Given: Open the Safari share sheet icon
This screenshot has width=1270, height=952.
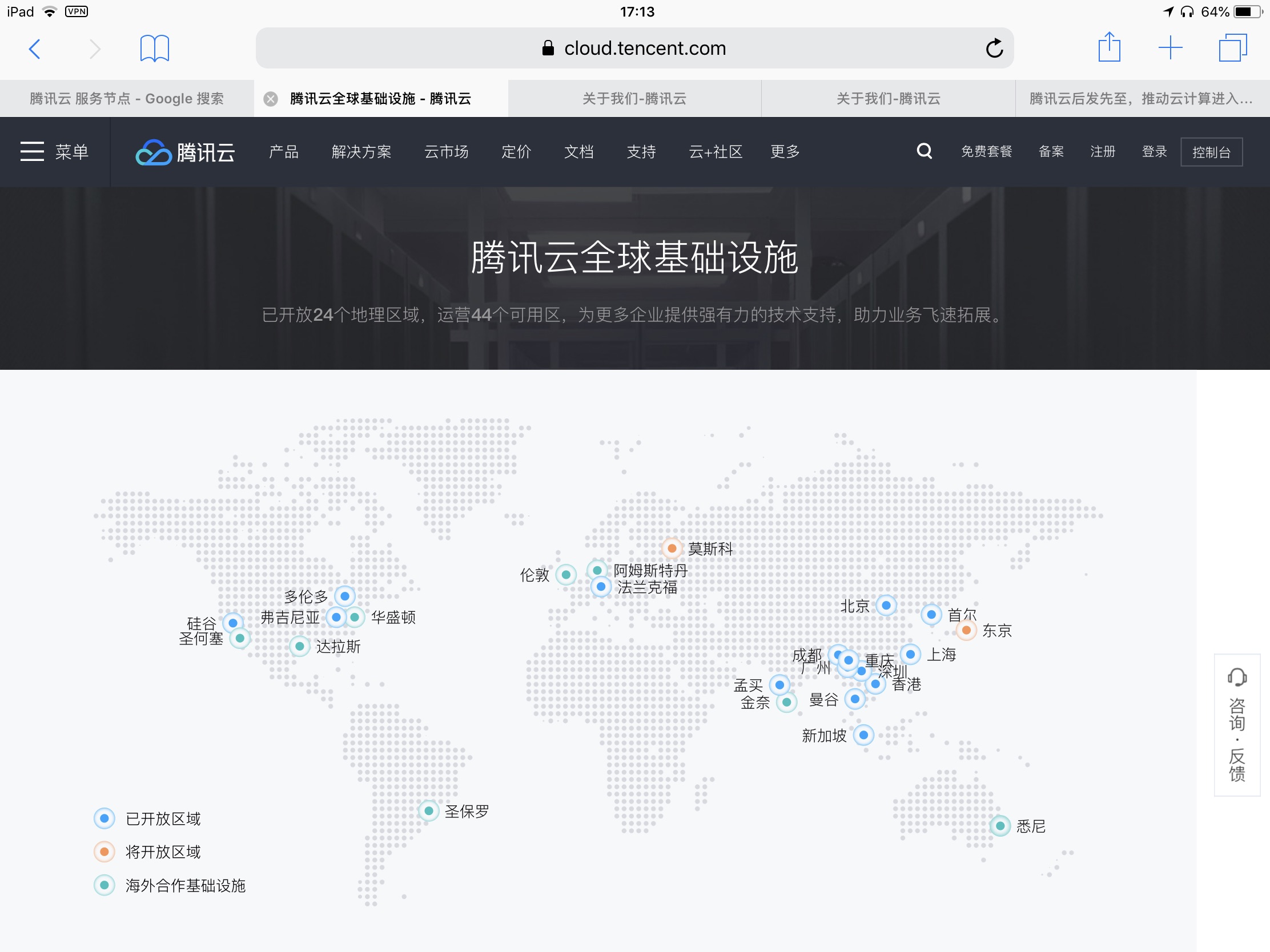Looking at the screenshot, I should click(x=1109, y=47).
